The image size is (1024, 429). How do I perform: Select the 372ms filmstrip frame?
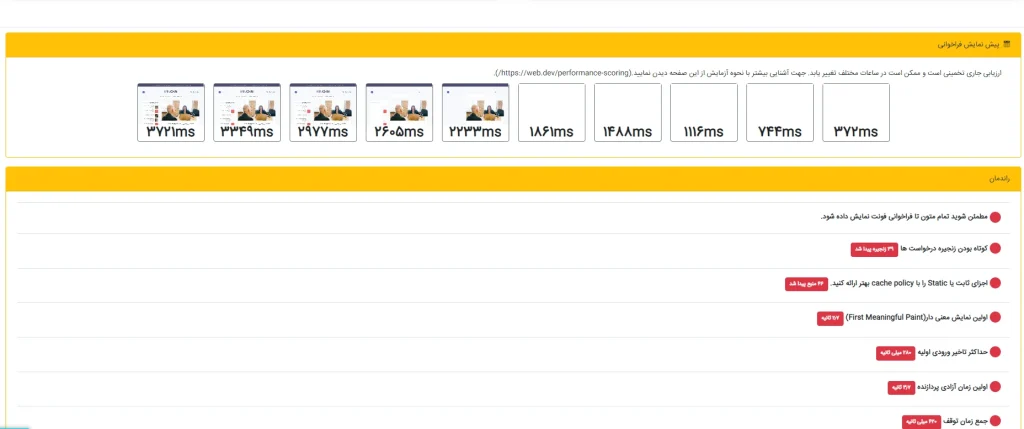[856, 114]
